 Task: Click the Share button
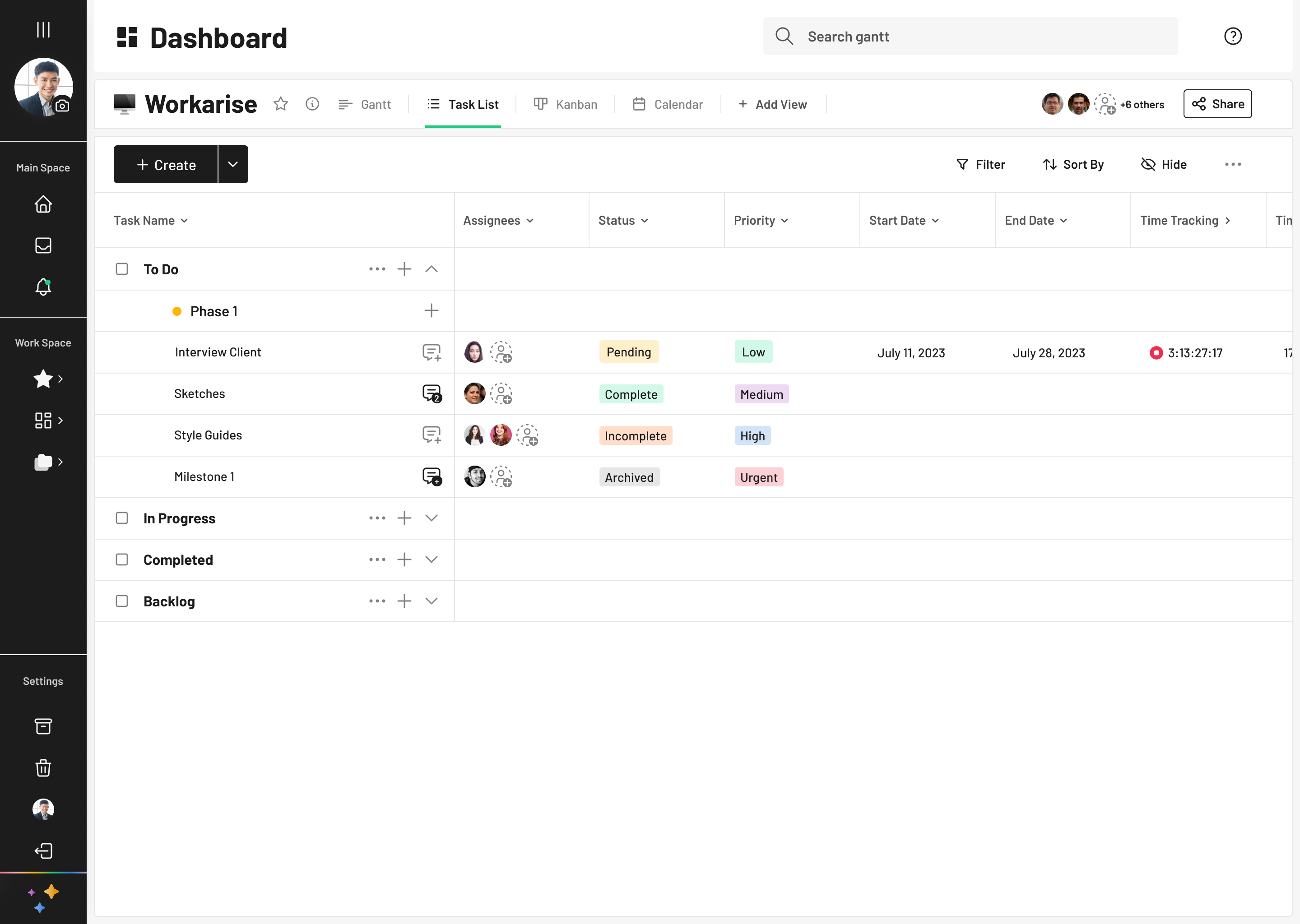(x=1217, y=104)
